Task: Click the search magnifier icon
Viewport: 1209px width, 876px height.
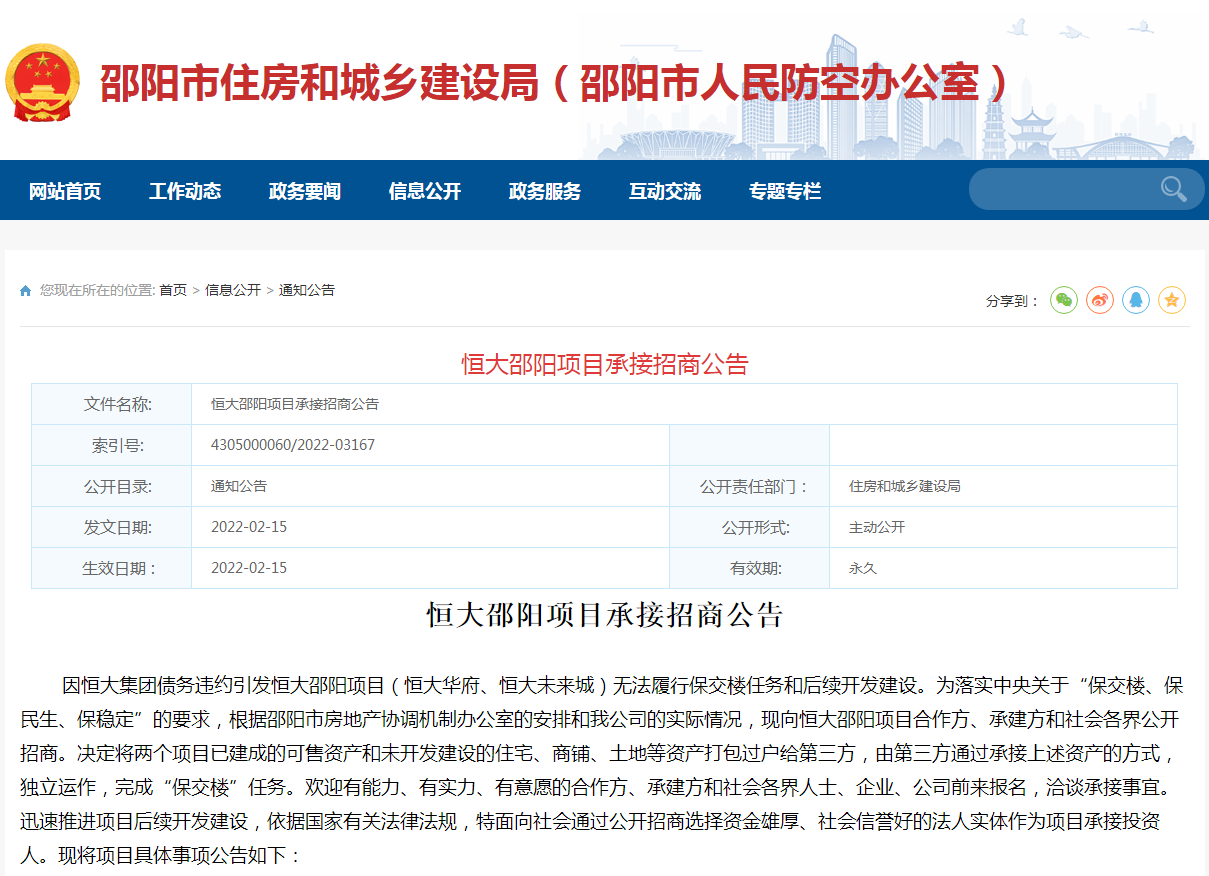Action: [1173, 189]
